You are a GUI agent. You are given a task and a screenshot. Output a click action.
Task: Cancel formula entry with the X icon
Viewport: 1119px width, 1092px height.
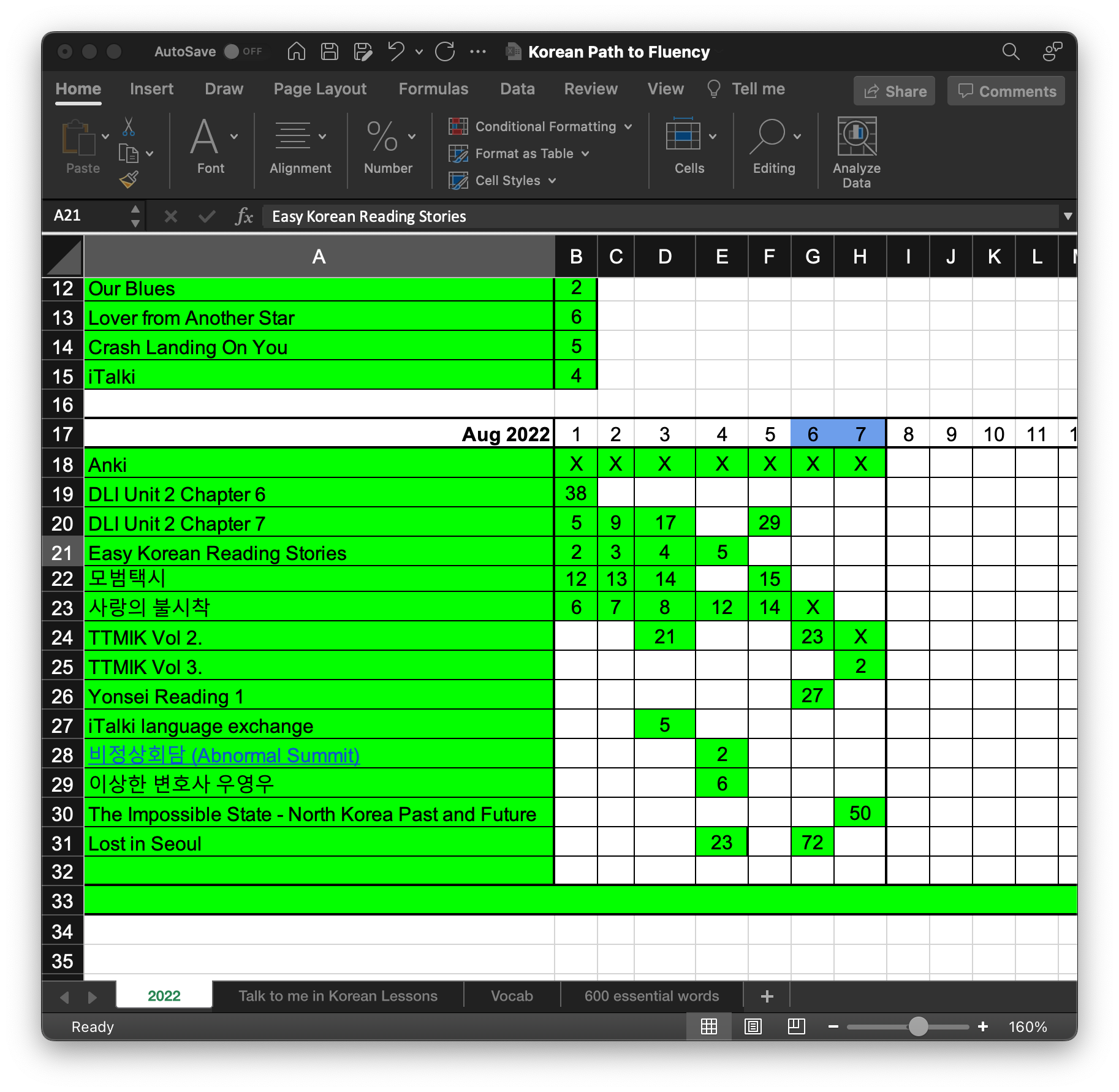click(x=171, y=216)
